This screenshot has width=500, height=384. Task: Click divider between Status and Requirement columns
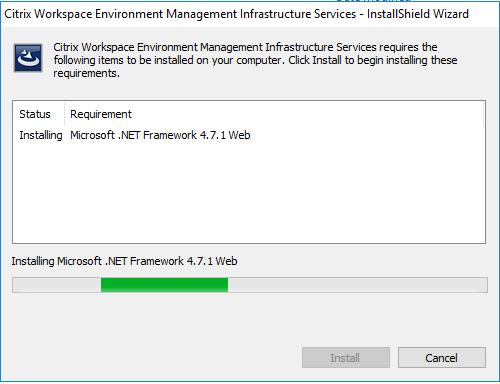(64, 114)
